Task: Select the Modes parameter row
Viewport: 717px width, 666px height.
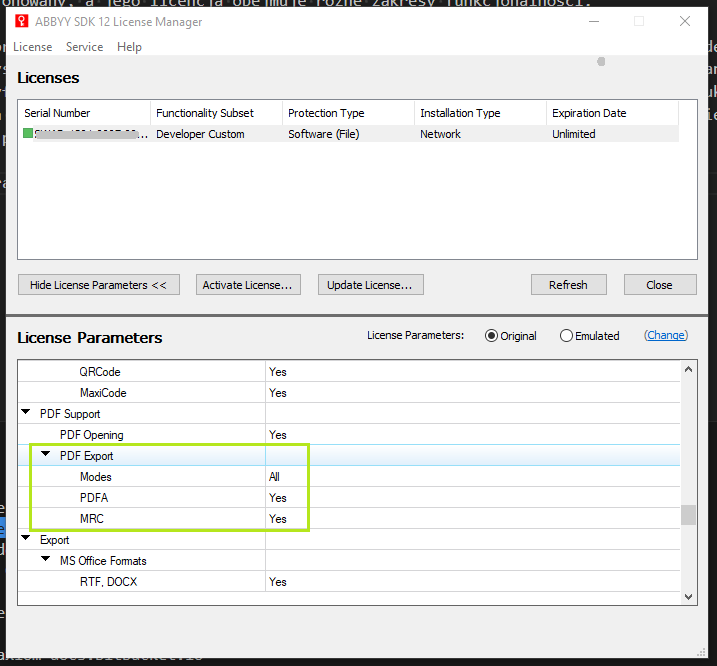Action: click(x=349, y=477)
